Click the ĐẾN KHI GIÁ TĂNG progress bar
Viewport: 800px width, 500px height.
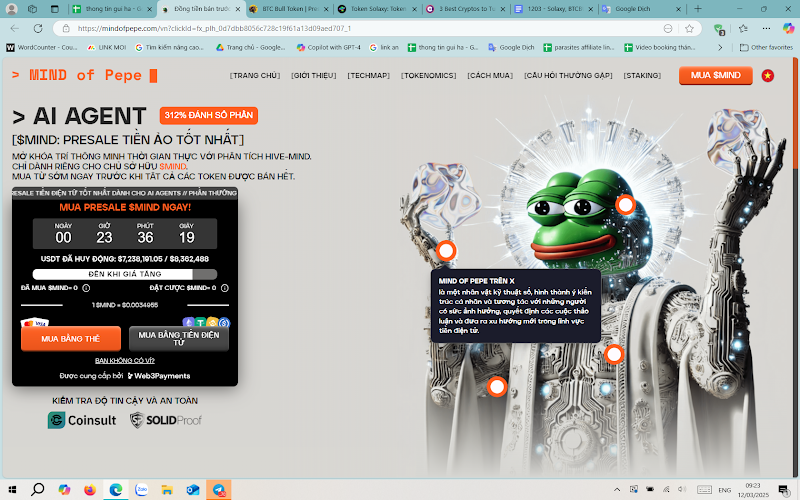[125, 274]
